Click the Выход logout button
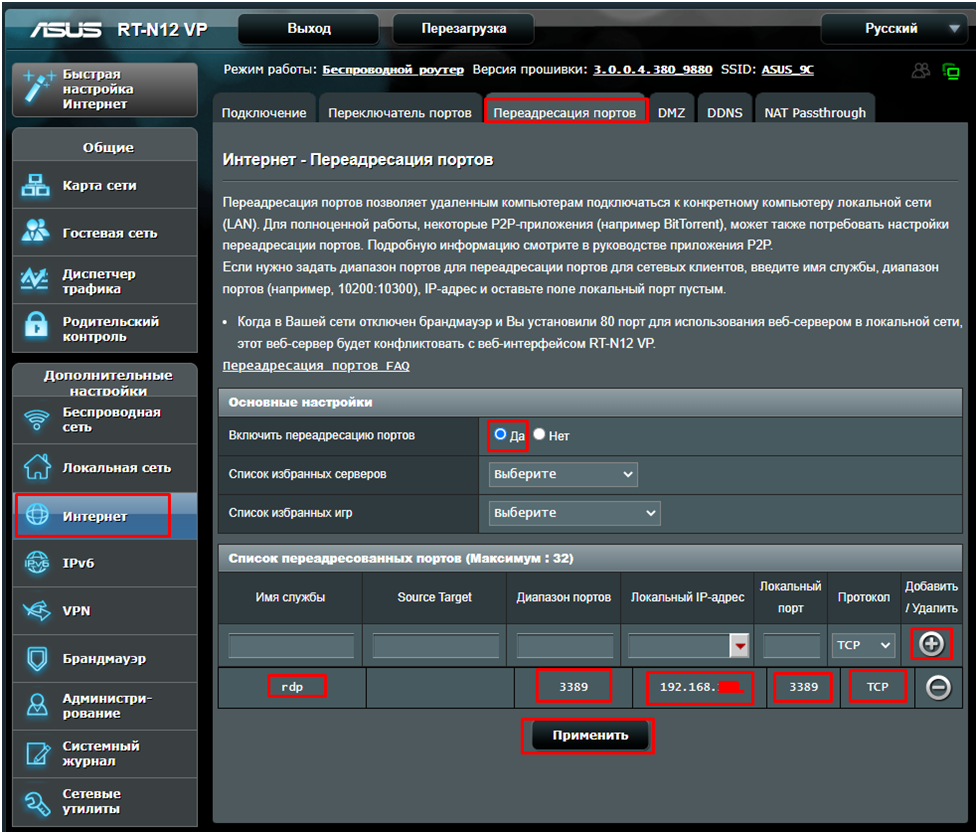Screen dimensions: 978x834 tap(309, 29)
